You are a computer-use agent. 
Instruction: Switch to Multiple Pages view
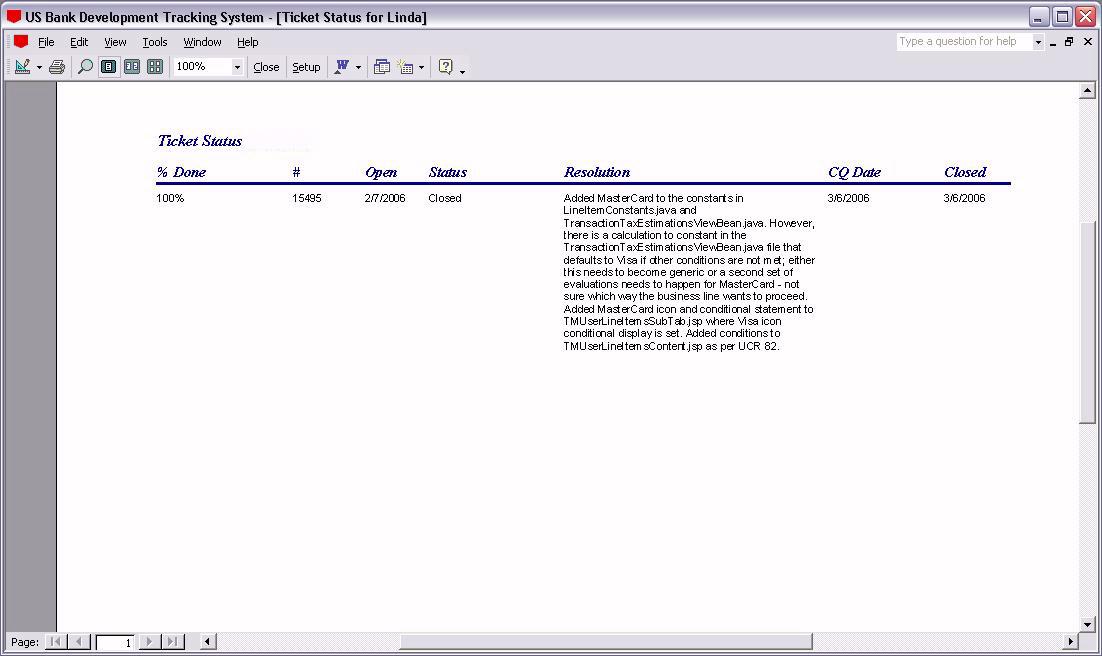tap(155, 67)
